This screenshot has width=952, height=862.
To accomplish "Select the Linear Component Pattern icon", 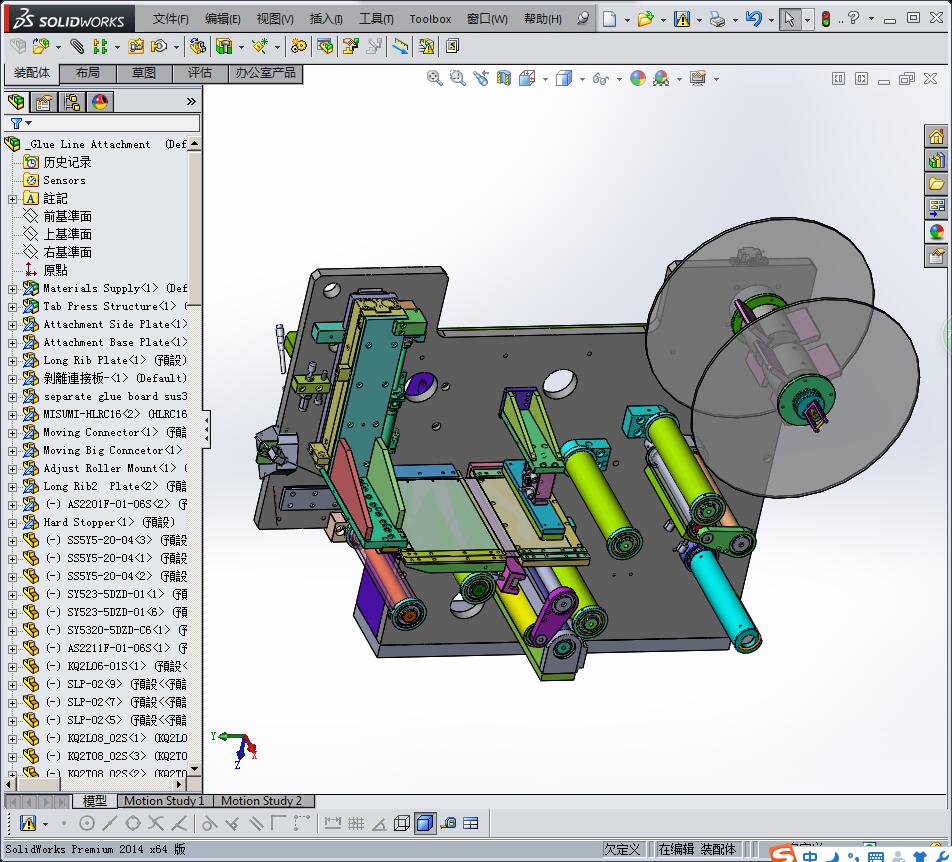I will [x=100, y=46].
